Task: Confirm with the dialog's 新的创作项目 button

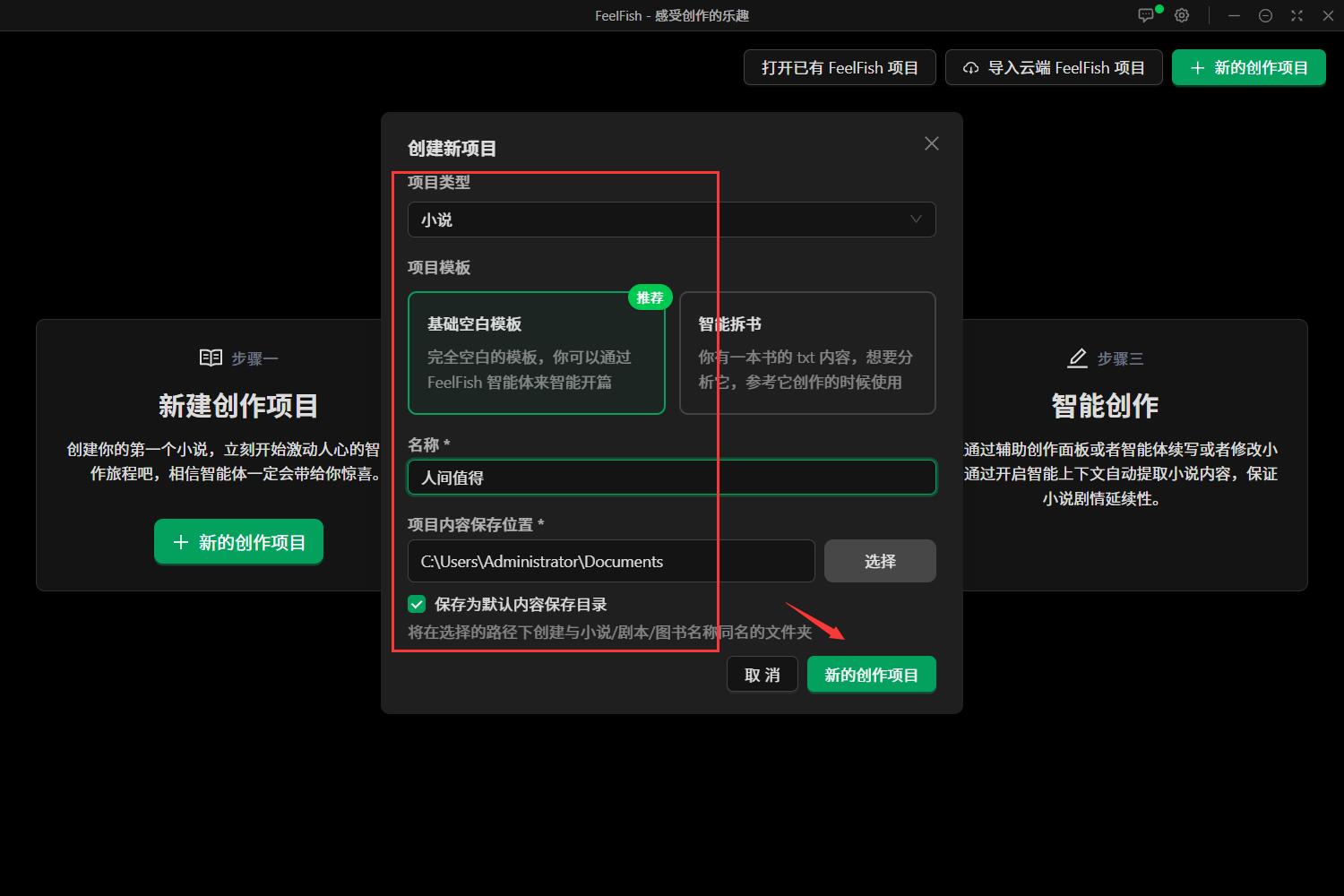Action: click(x=872, y=675)
